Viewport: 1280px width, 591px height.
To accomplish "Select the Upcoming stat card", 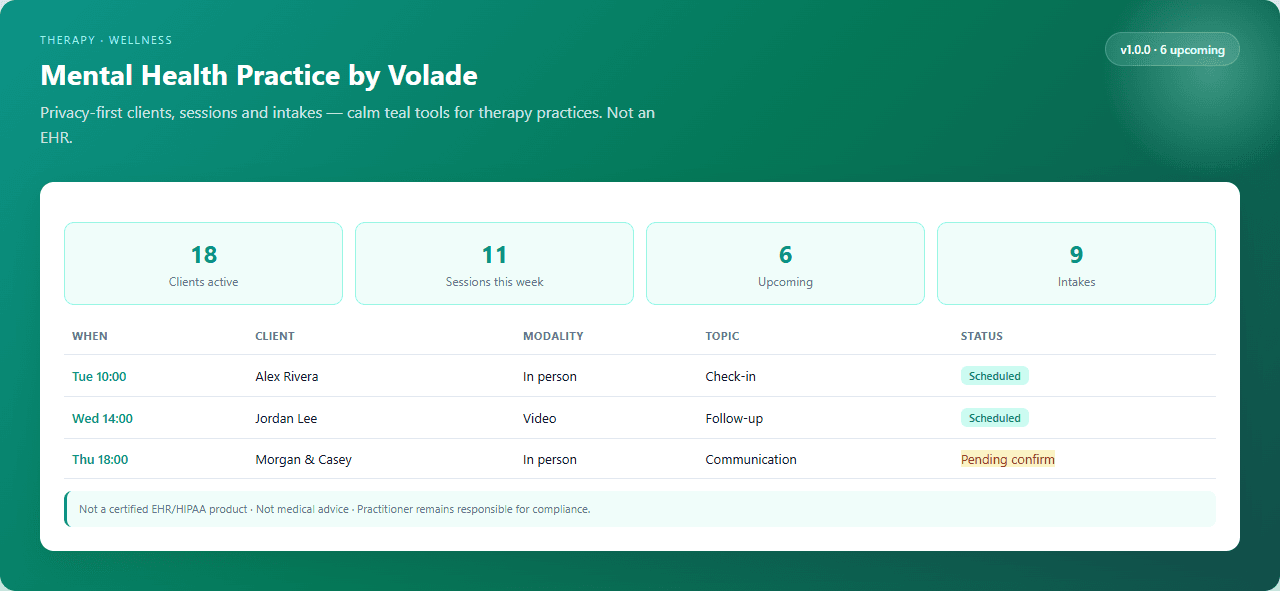I will tap(785, 263).
